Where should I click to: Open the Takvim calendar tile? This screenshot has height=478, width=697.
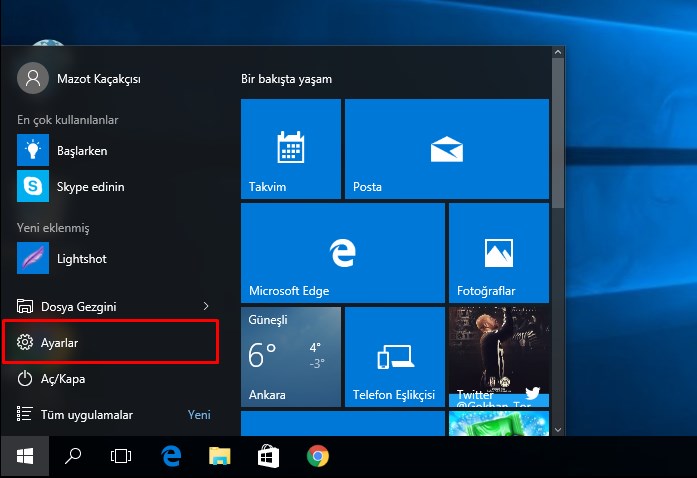tap(290, 148)
